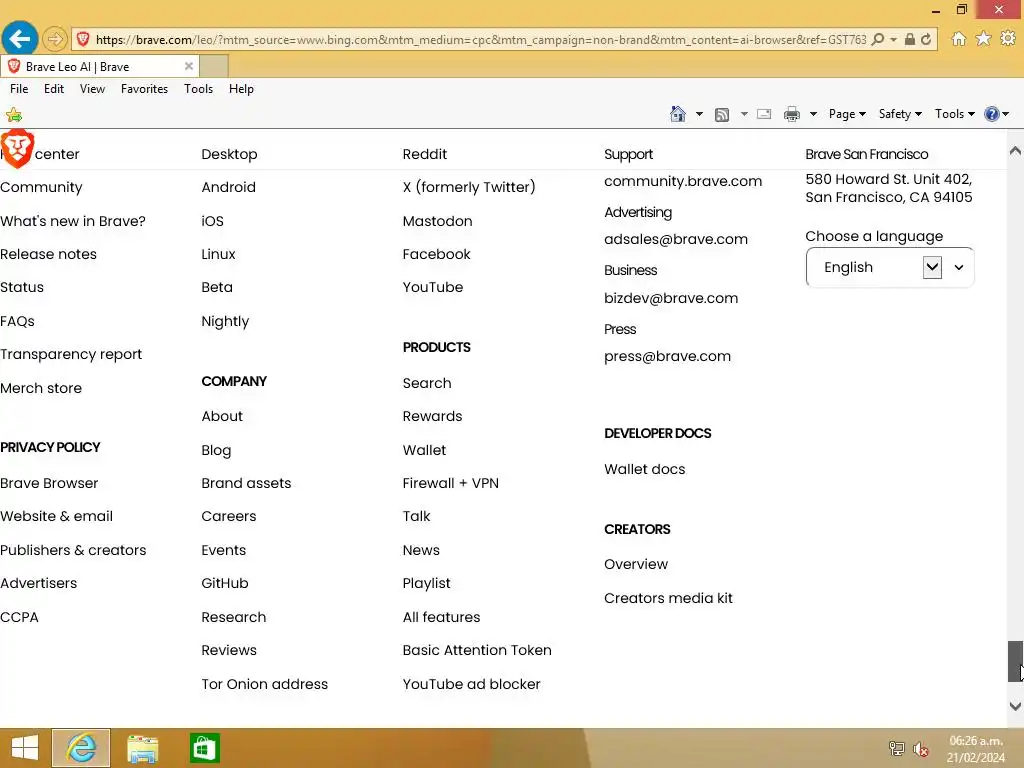
Task: Click the Windows Start button
Action: (25, 748)
